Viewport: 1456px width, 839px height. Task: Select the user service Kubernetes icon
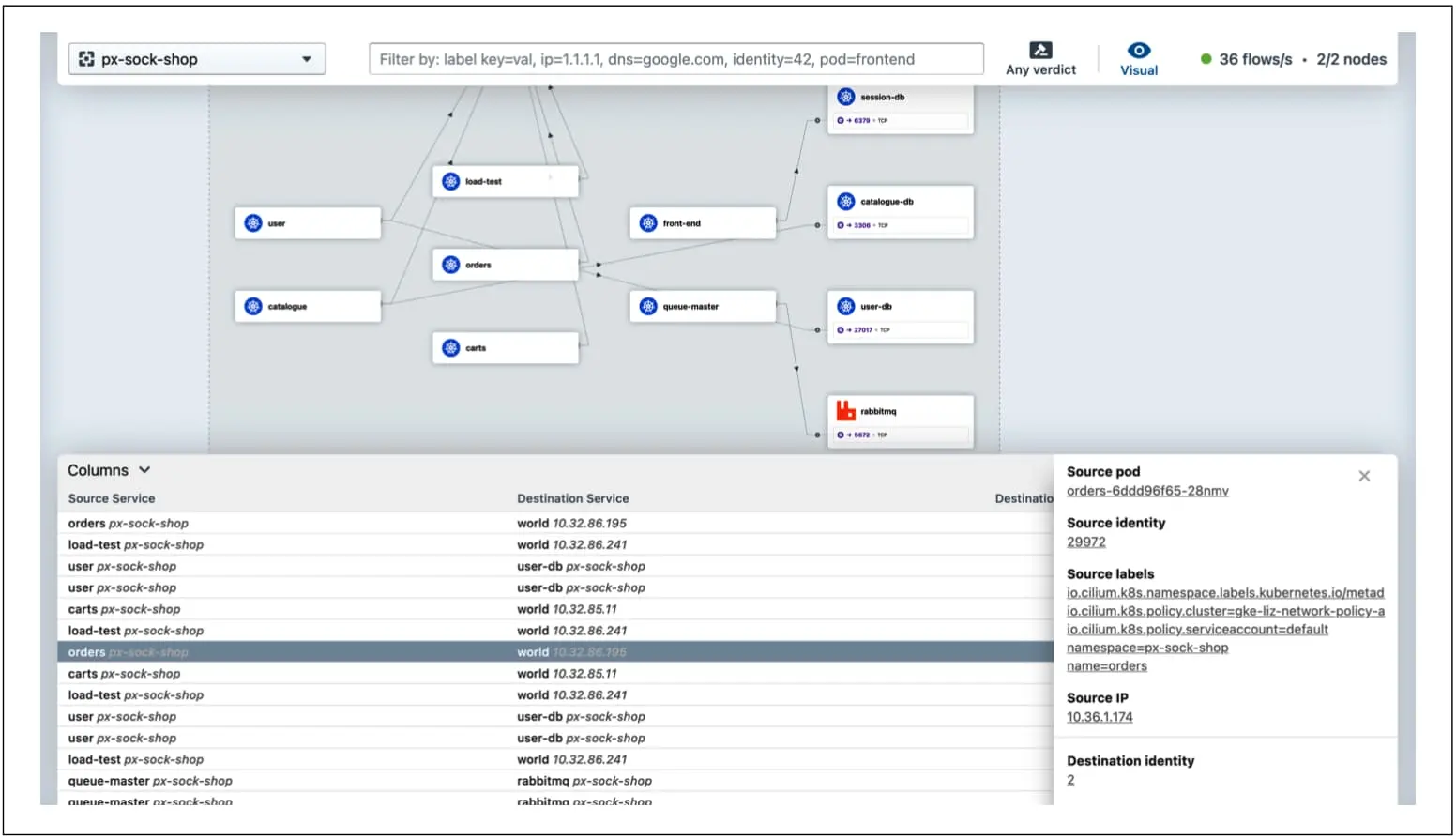[x=253, y=223]
